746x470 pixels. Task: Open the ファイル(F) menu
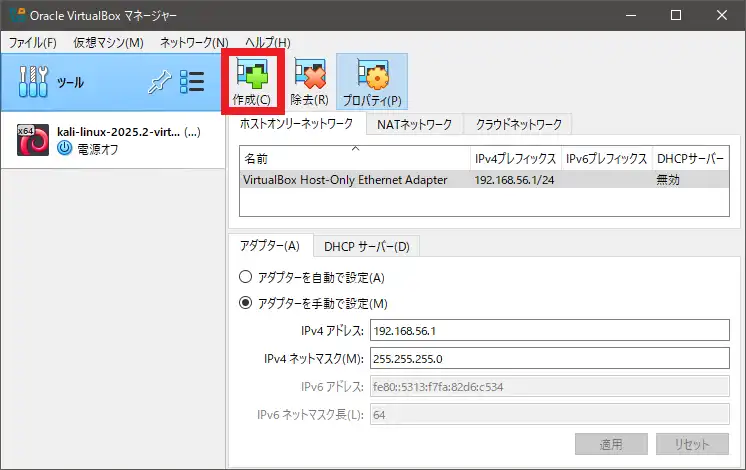pos(32,42)
